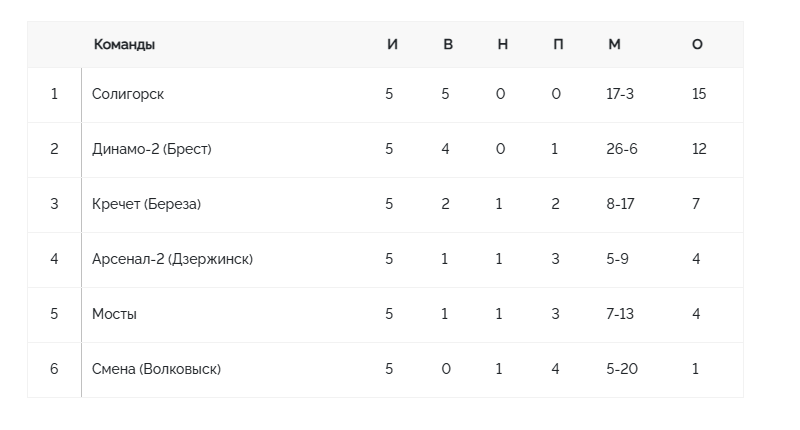Viewport: 800px width, 430px height.
Task: Select the 12 points cell for Динамо-2
Action: pos(698,149)
